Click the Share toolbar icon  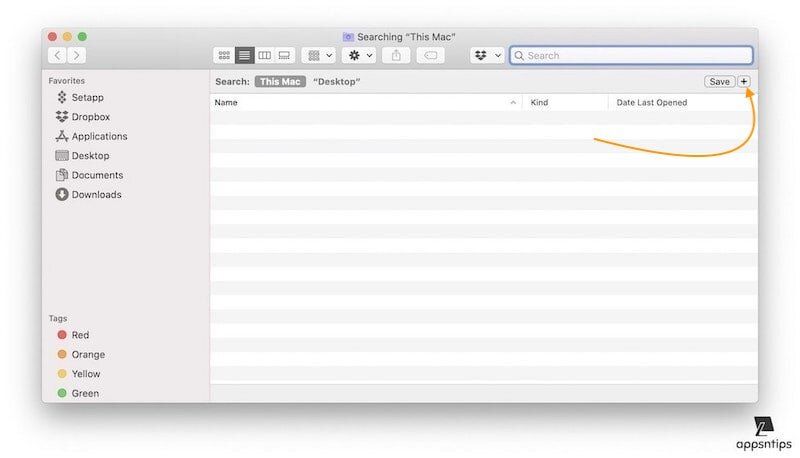pyautogui.click(x=396, y=56)
